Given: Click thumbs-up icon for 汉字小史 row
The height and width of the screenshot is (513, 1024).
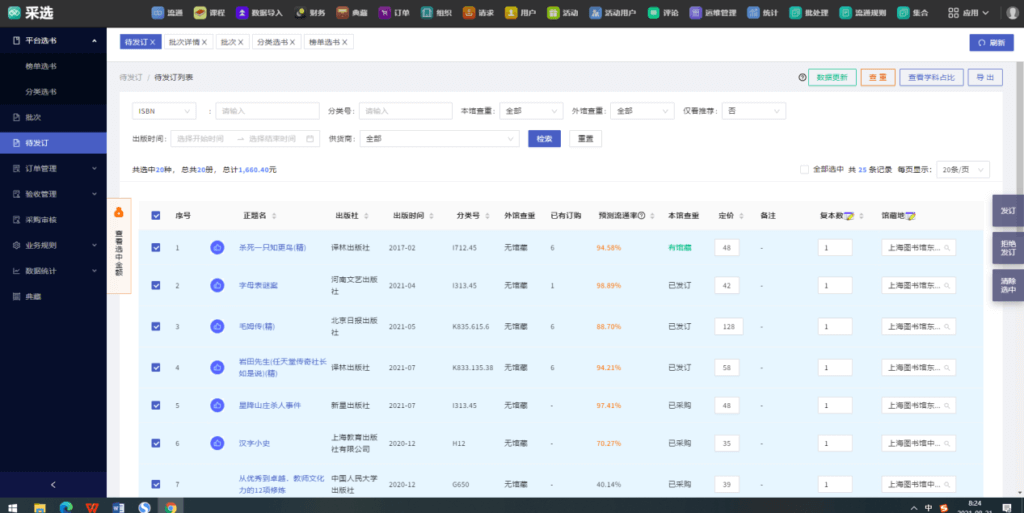Looking at the screenshot, I should click(217, 443).
